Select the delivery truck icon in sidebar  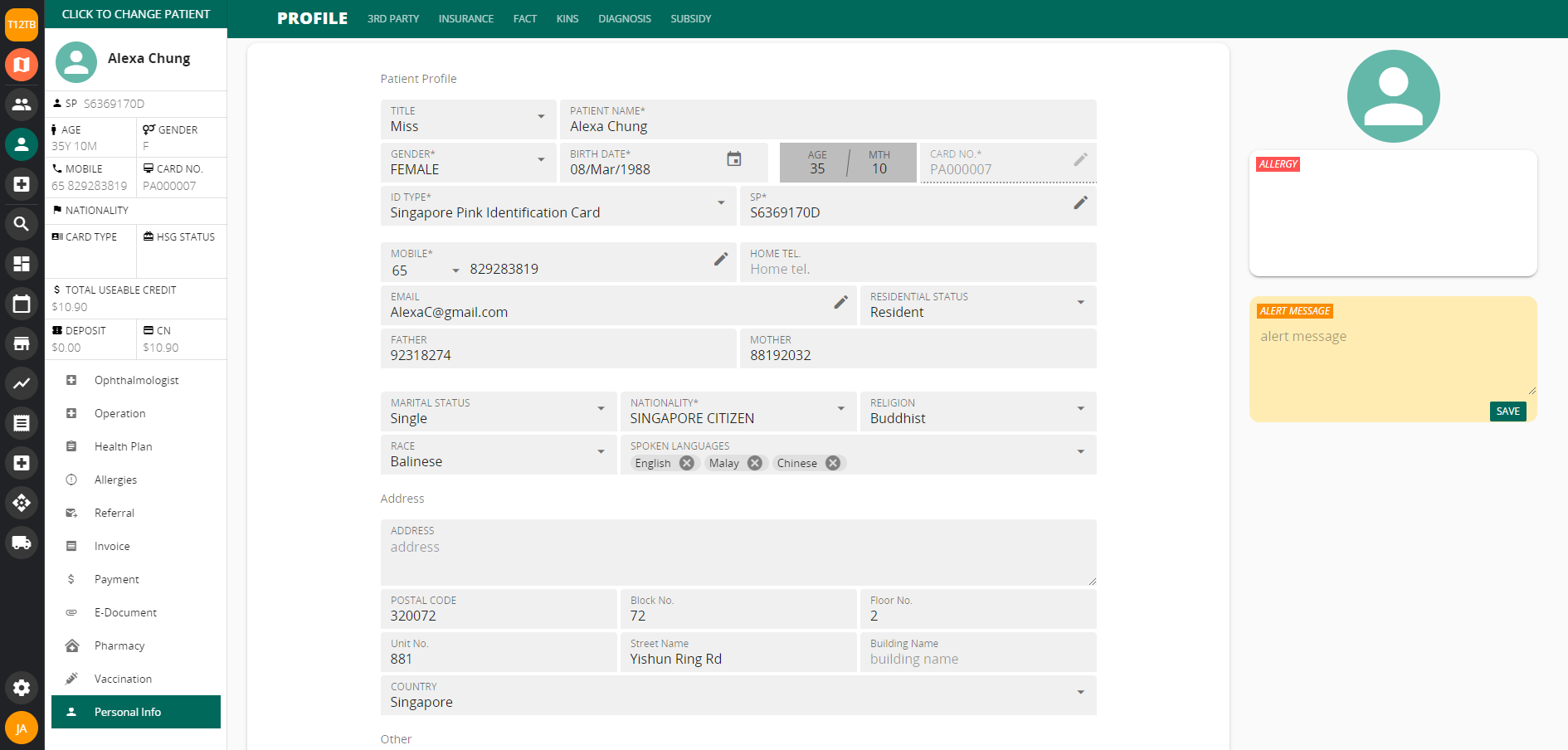coord(22,543)
